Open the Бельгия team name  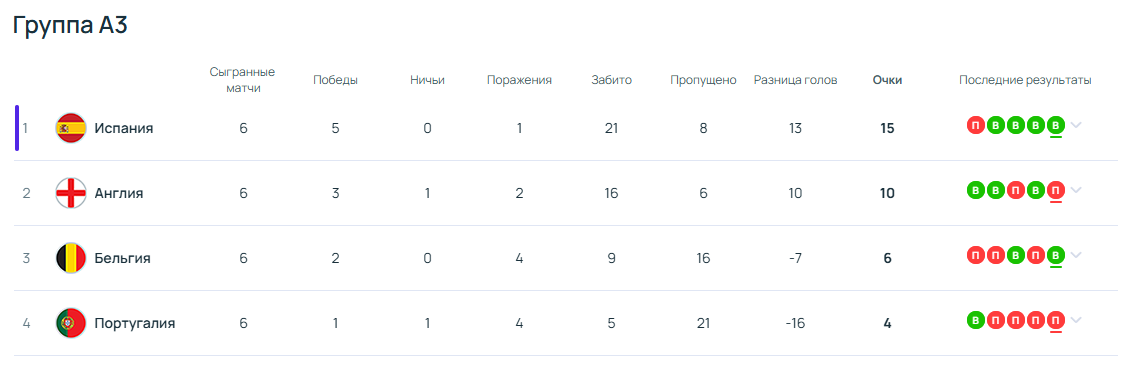pyautogui.click(x=122, y=258)
